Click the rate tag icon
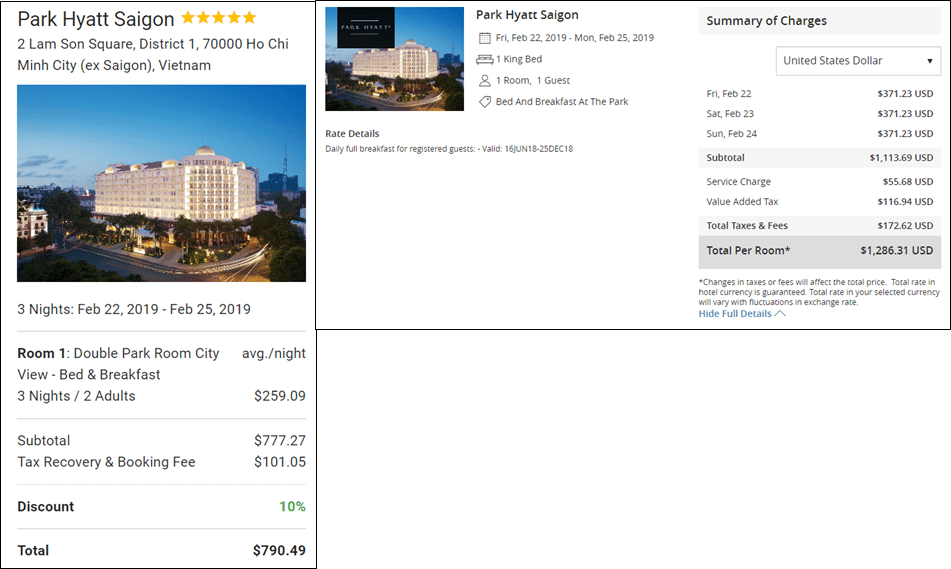 (x=485, y=102)
